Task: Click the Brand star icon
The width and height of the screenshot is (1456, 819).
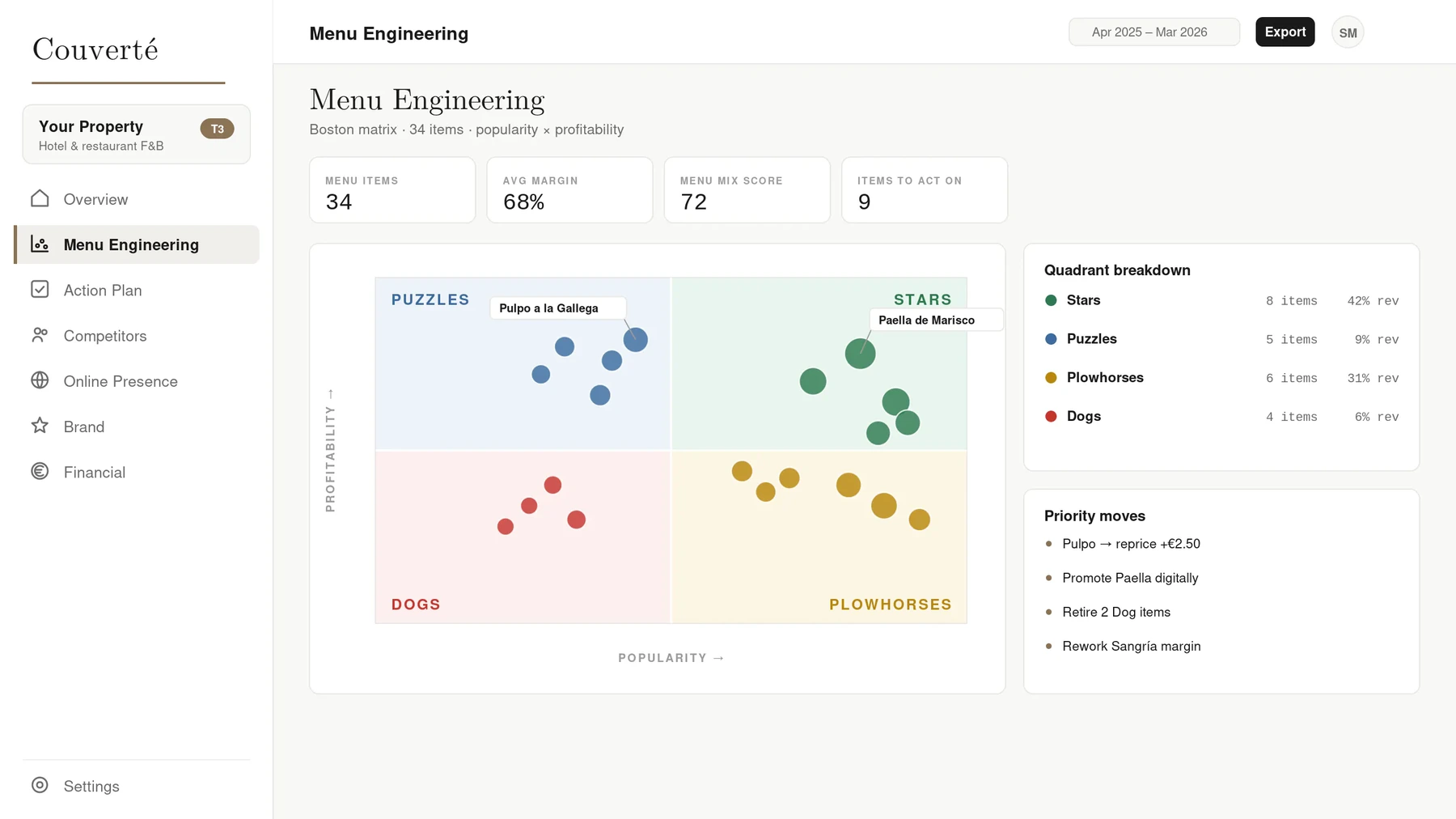Action: click(40, 426)
